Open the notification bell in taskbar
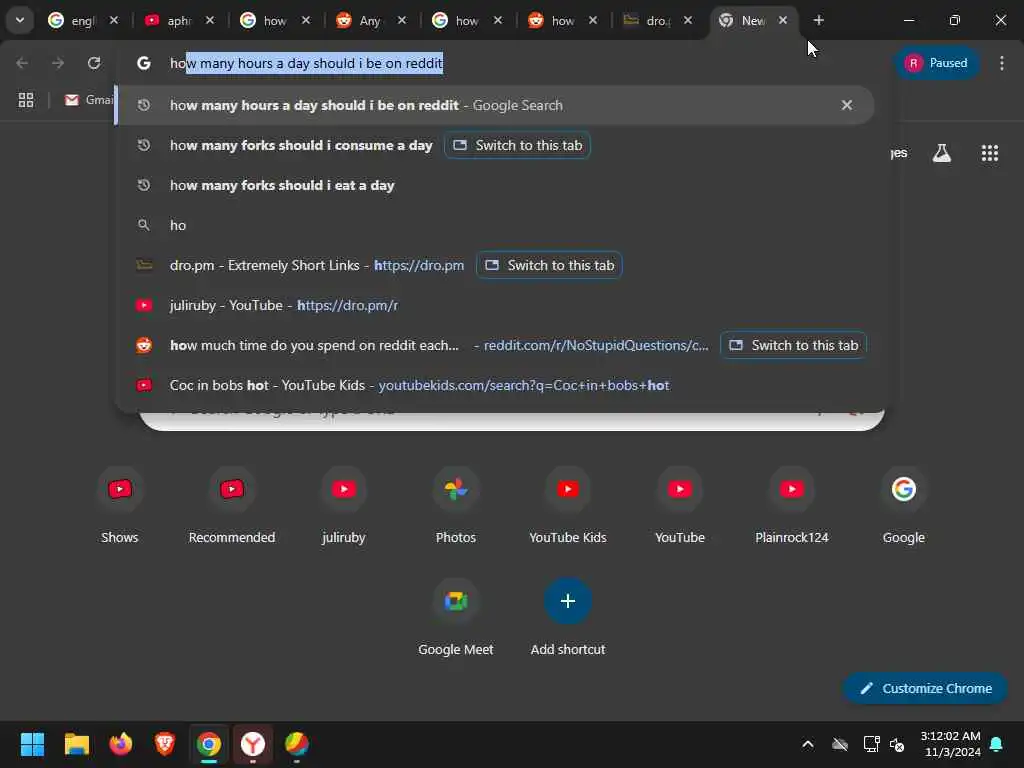 click(x=997, y=744)
